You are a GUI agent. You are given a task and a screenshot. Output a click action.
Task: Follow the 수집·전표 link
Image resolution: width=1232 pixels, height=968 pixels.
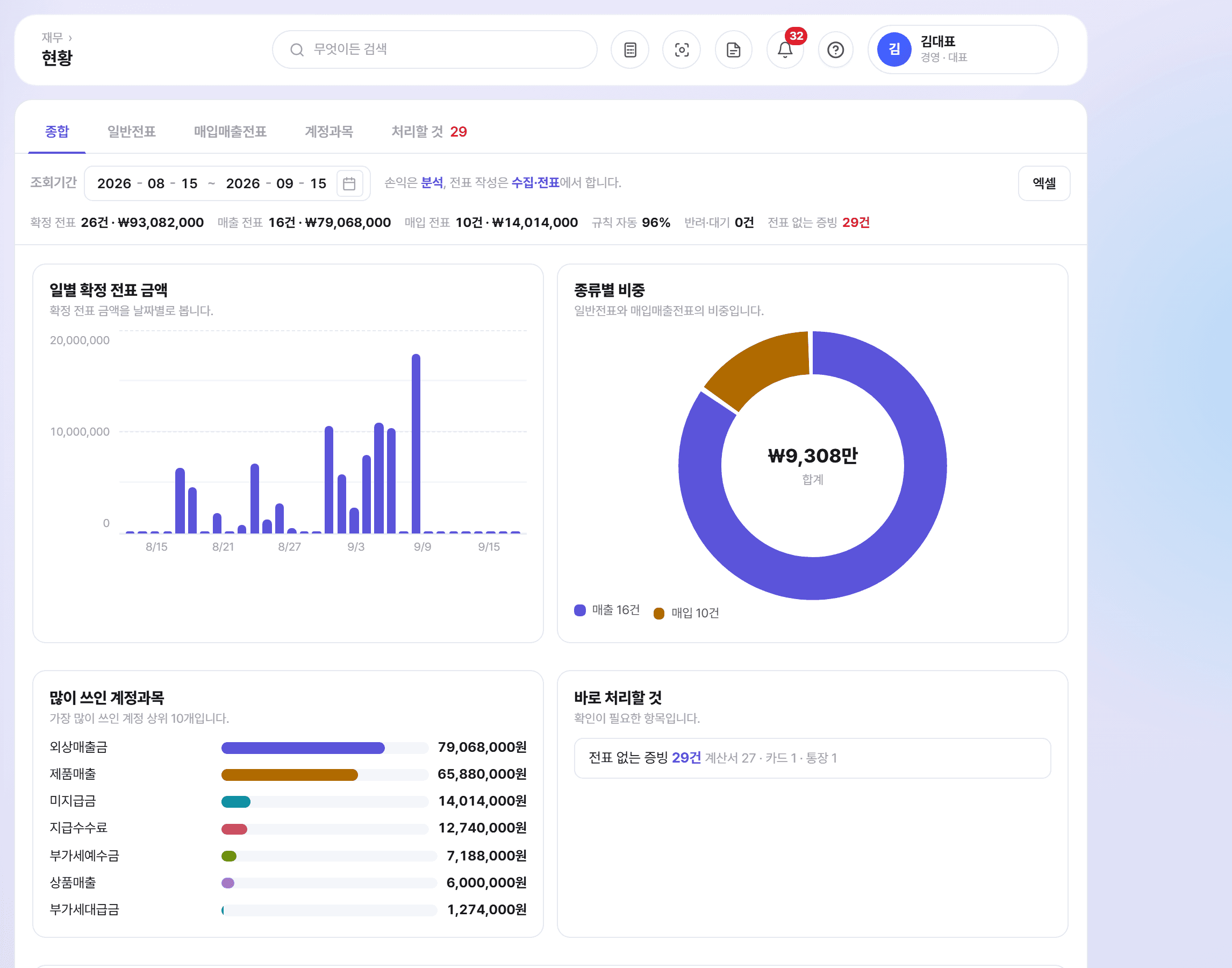[535, 182]
